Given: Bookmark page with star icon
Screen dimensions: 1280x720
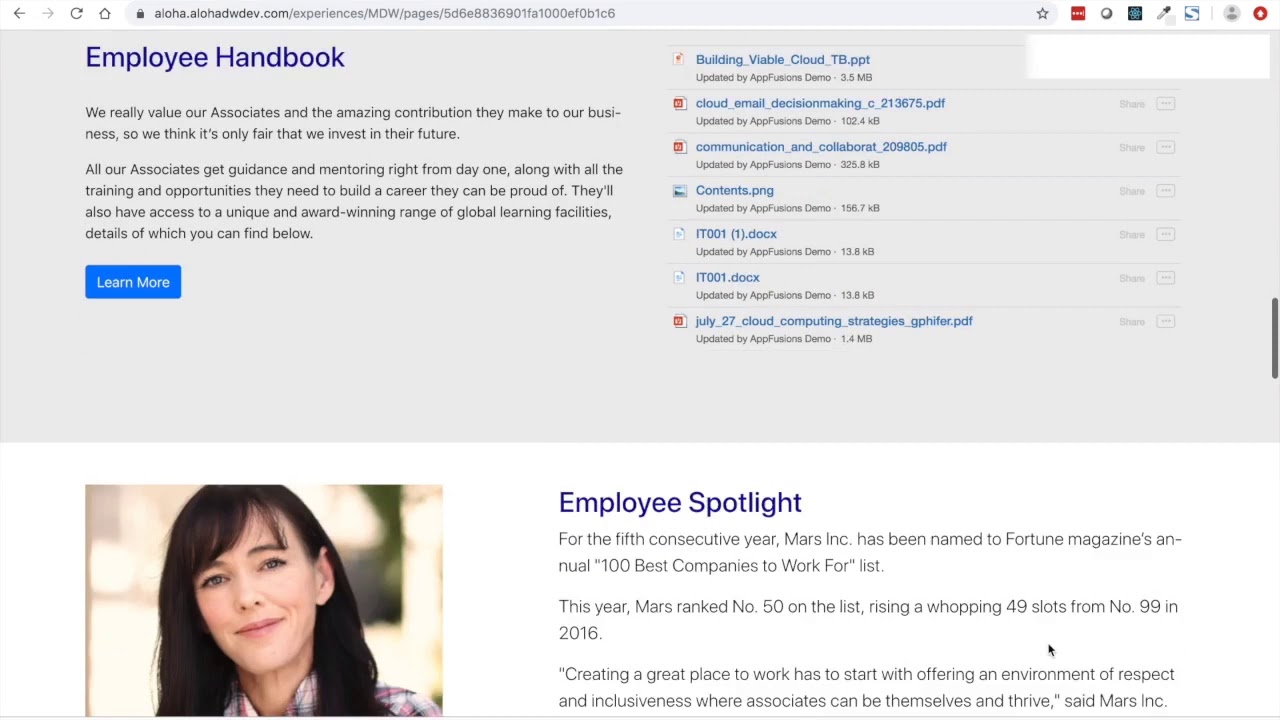Looking at the screenshot, I should coord(1042,13).
